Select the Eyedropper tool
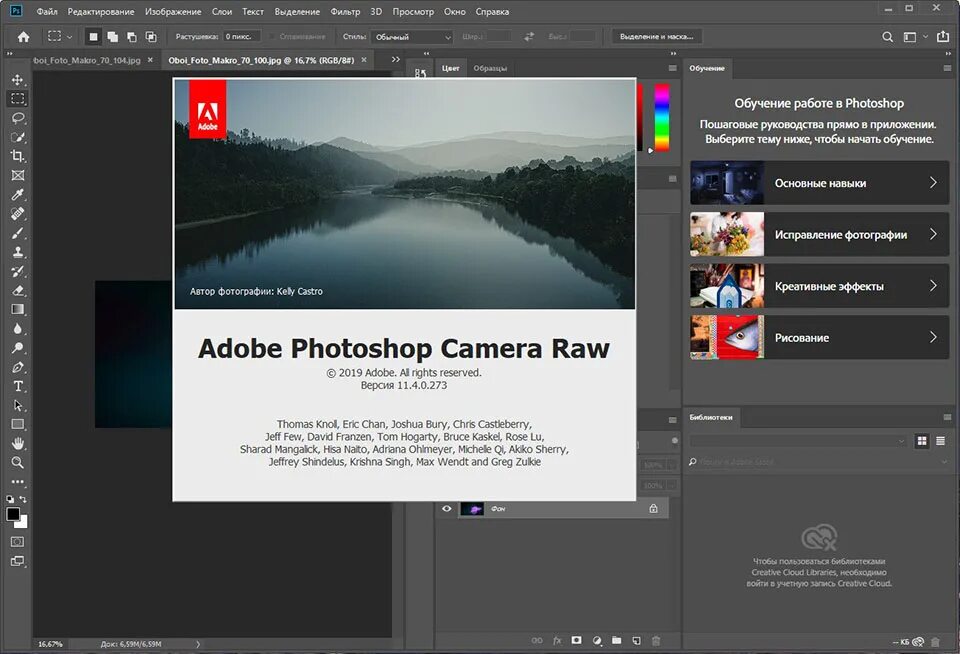 pyautogui.click(x=18, y=195)
